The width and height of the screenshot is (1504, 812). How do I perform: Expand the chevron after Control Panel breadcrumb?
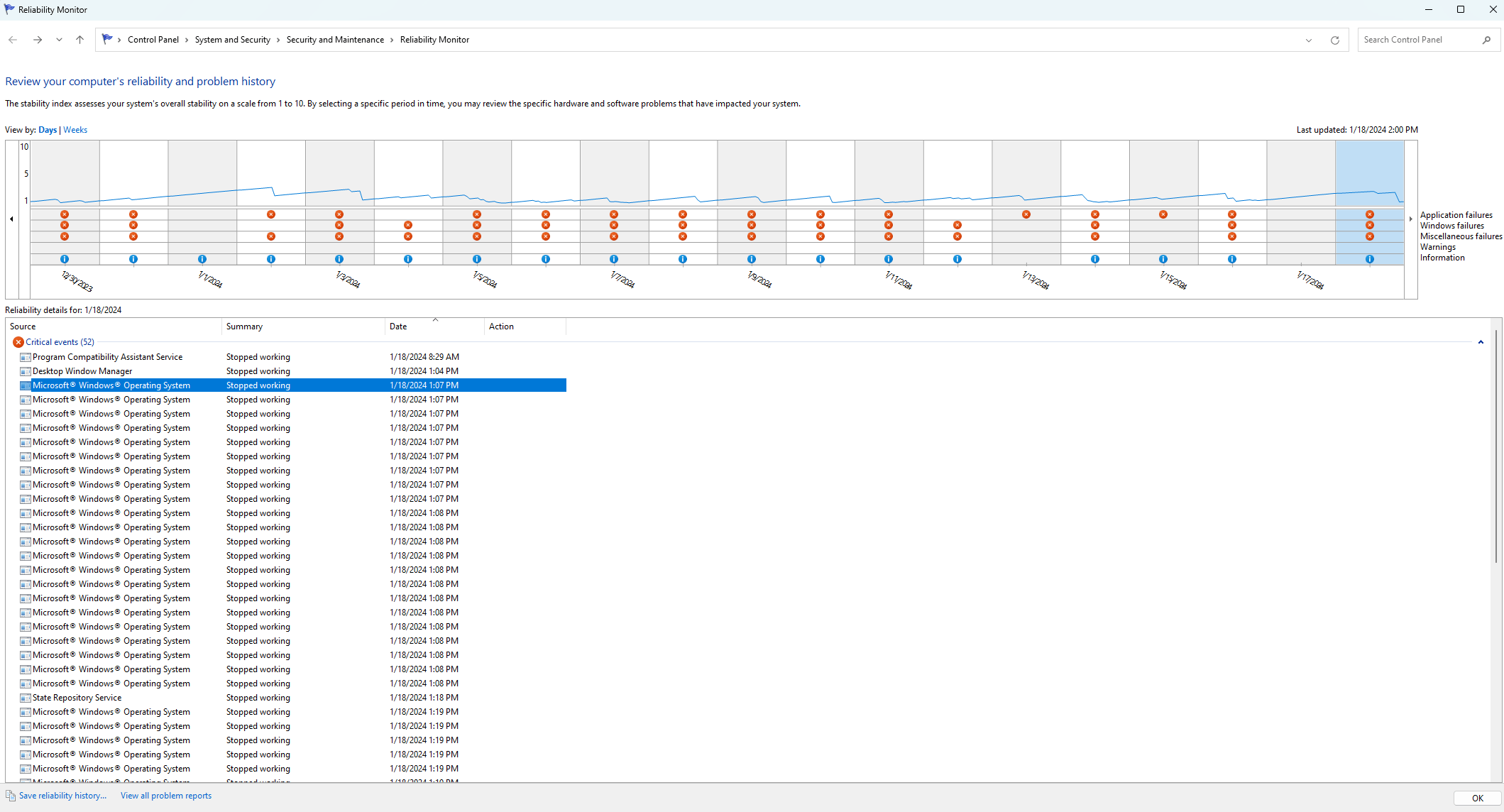(187, 40)
